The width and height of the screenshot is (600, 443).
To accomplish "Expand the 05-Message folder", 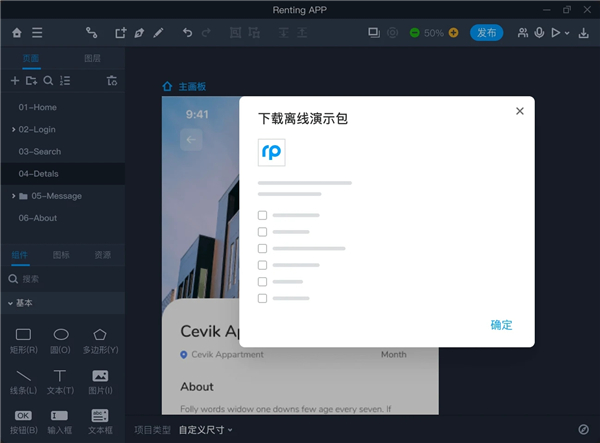I will click(13, 196).
